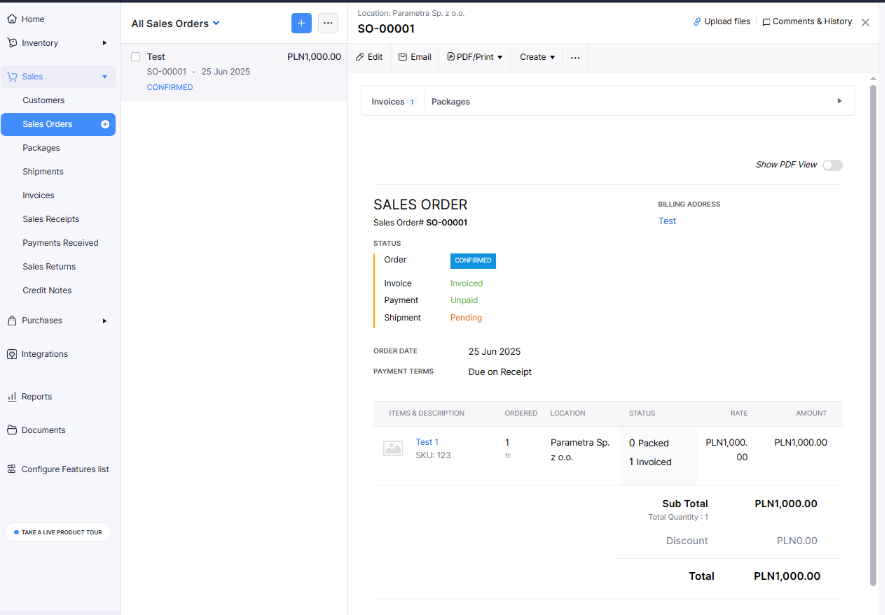The height and width of the screenshot is (615, 885).
Task: Click the more options ellipsis next to plus button
Action: tap(327, 23)
